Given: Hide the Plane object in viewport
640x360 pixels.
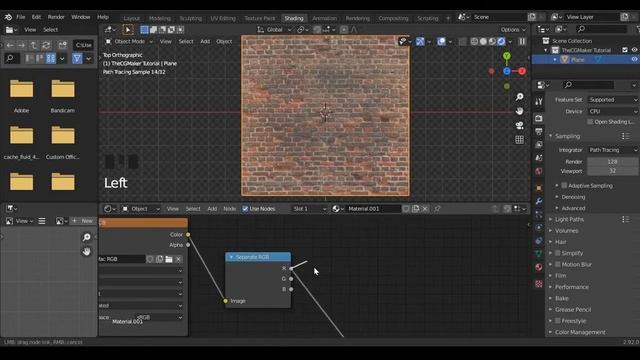Looking at the screenshot, I should 634,60.
